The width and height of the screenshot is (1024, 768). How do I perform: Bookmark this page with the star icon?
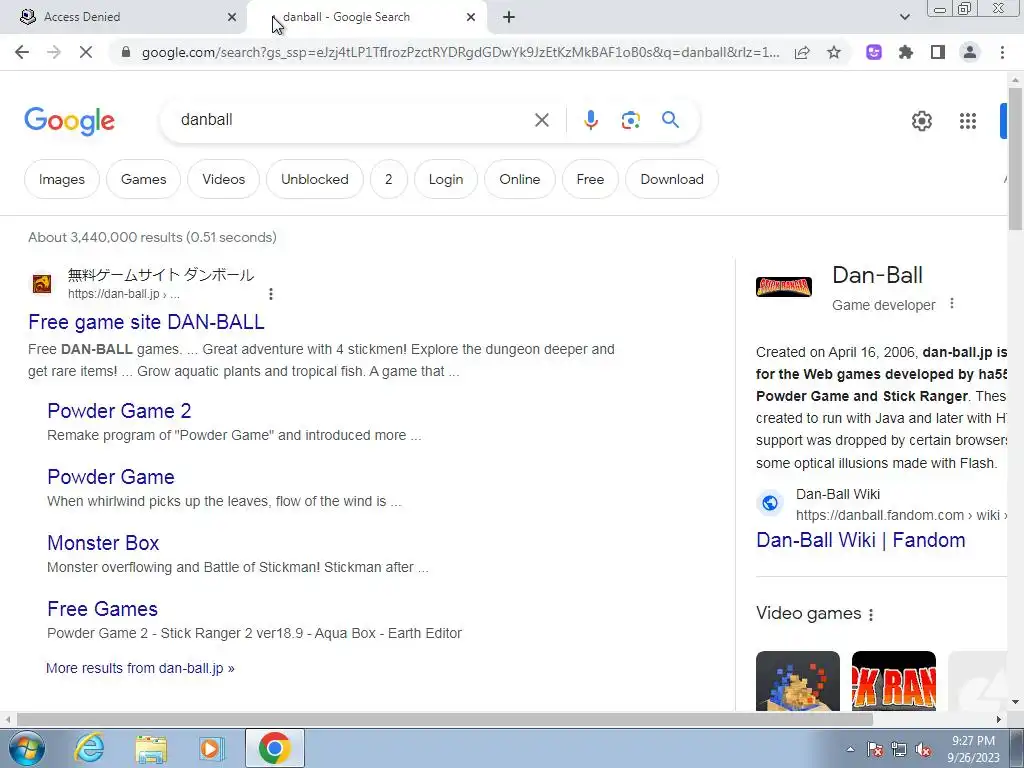834,52
